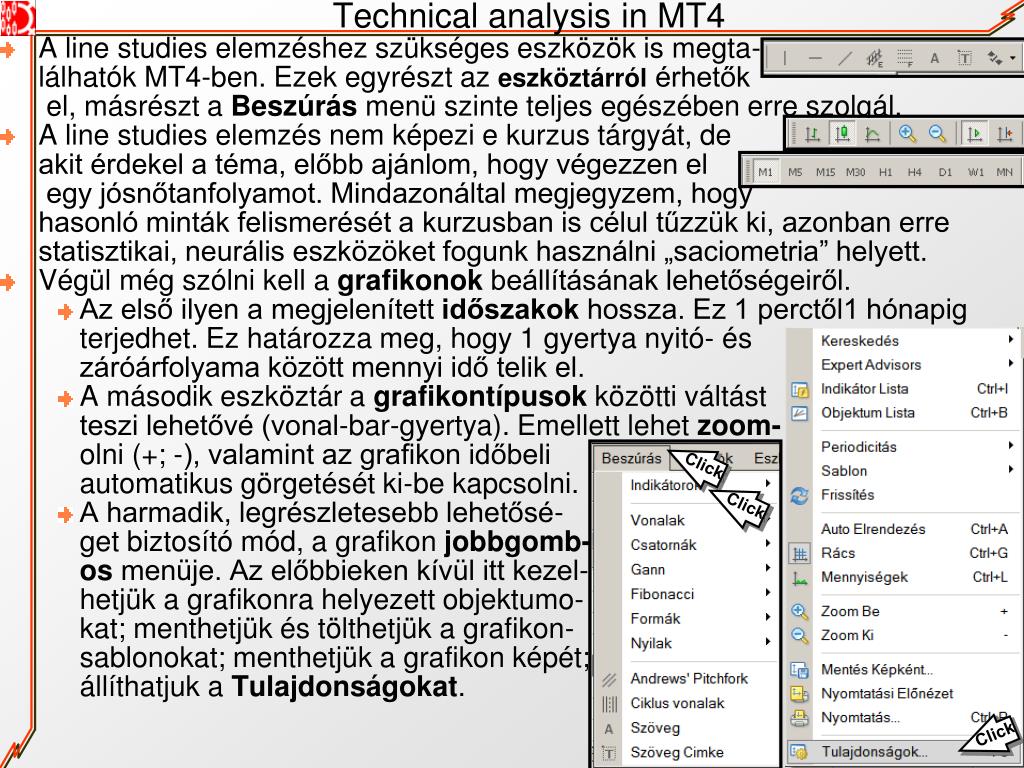
Task: Grab the chart toolbar grip handle
Action: click(794, 135)
